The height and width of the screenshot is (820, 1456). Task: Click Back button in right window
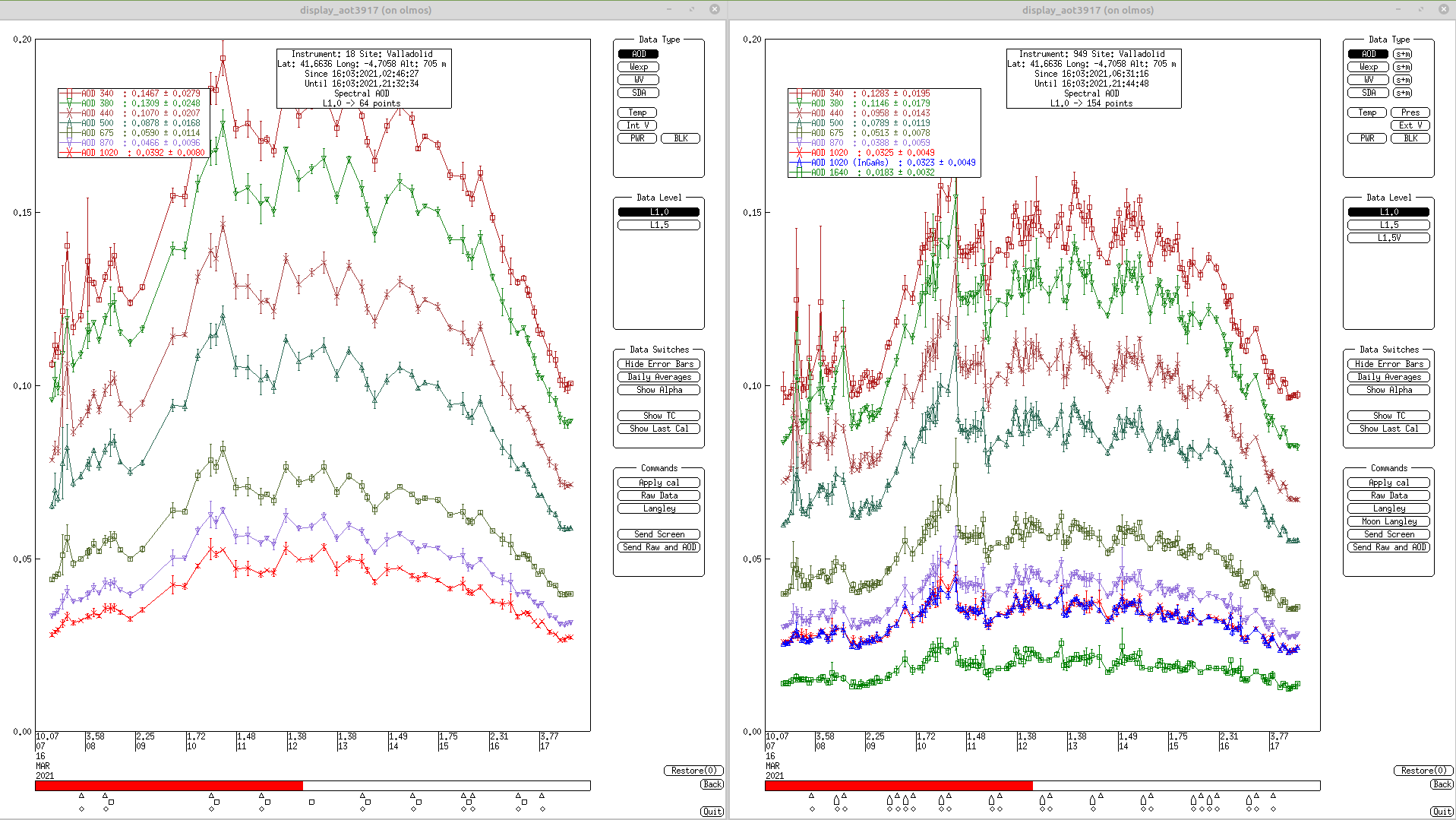pos(1442,784)
